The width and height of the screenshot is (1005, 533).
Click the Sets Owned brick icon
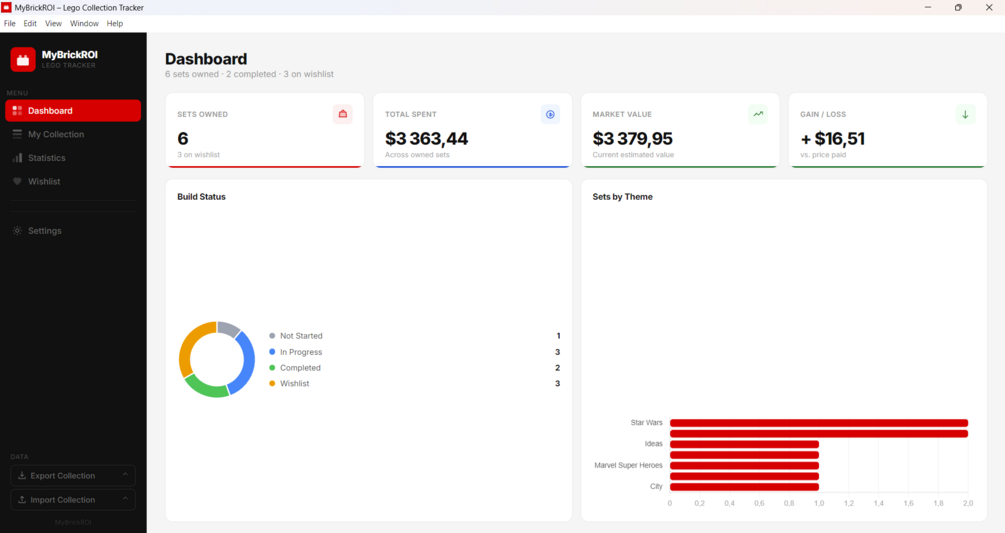point(343,114)
